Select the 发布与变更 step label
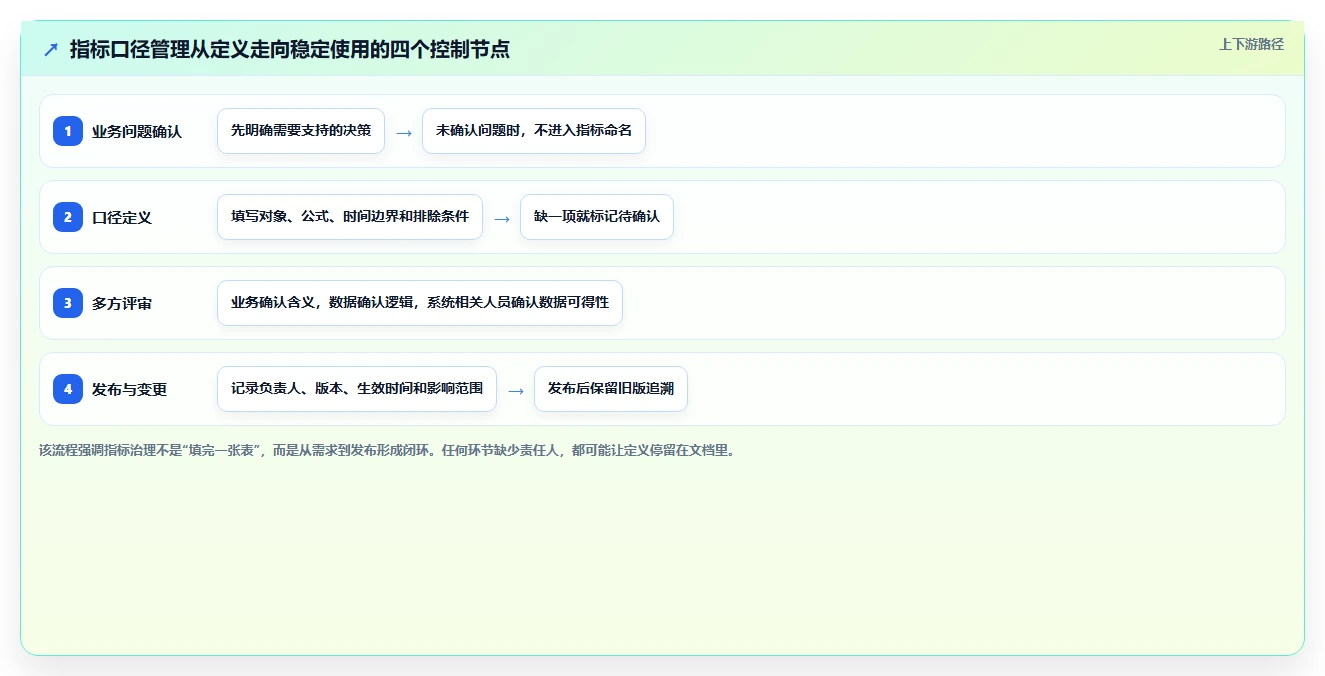Screen dimensions: 1325x676 point(130,389)
